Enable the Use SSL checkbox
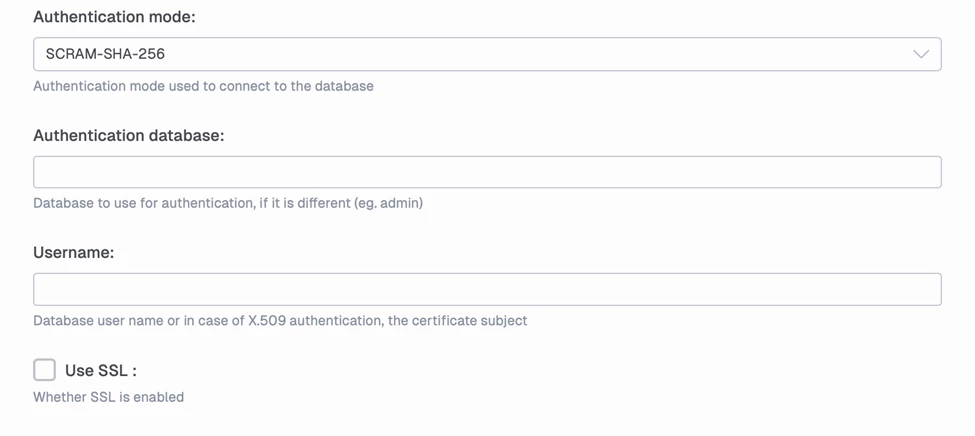Screen dimensions: 975x436 coord(45,370)
